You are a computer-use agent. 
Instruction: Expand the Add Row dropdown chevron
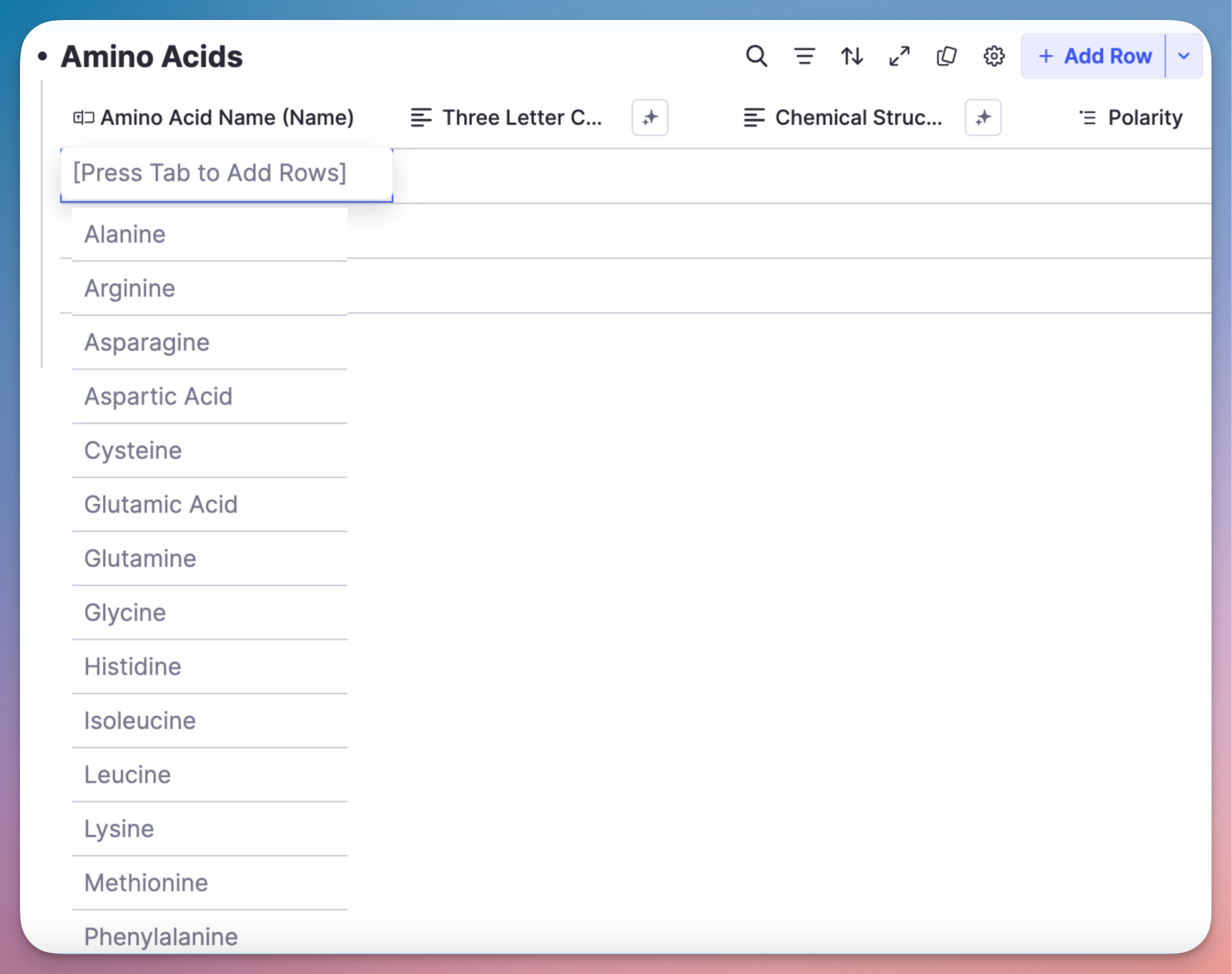pos(1184,56)
